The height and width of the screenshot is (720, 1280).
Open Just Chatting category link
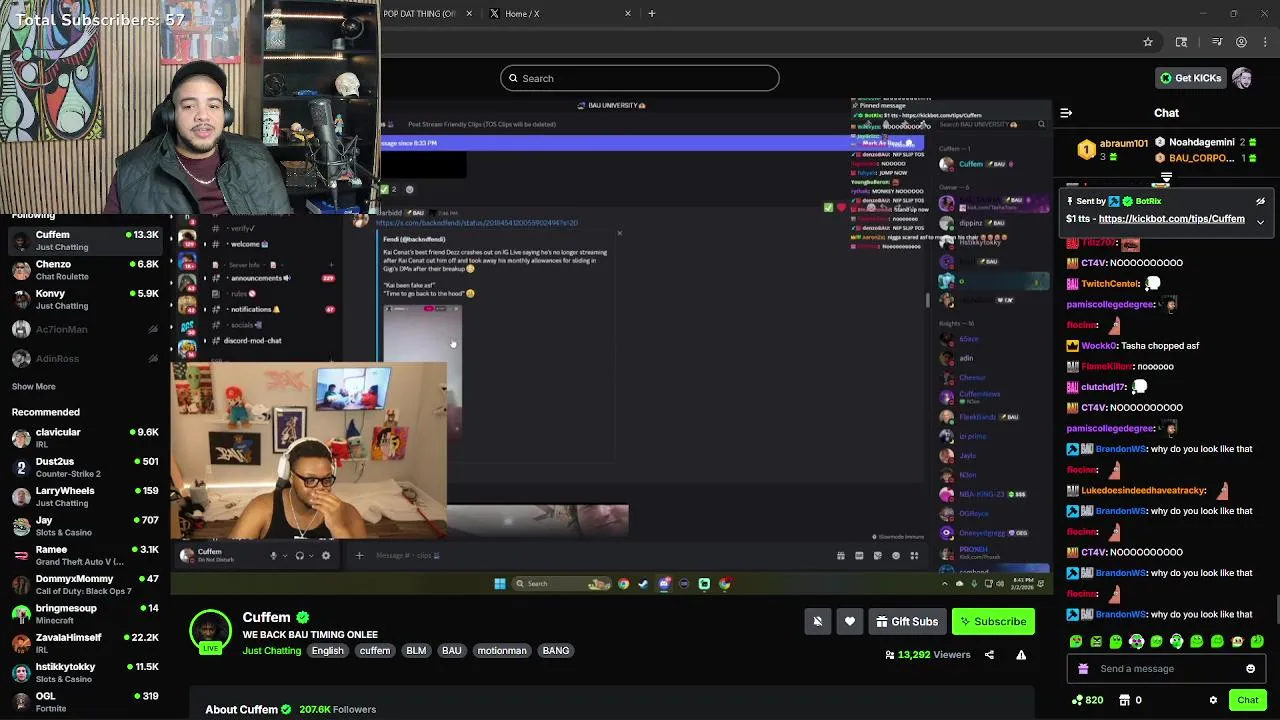click(271, 651)
